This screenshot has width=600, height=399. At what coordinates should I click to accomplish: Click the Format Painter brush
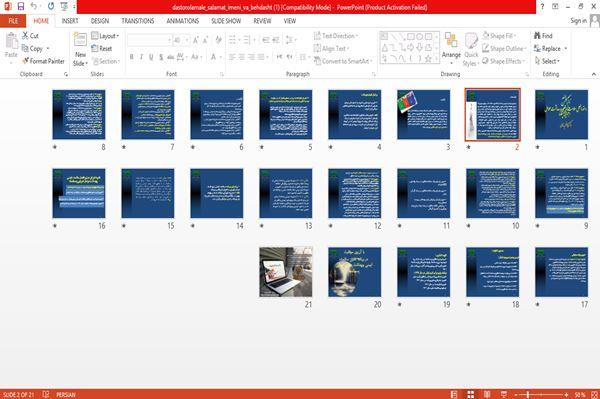point(43,61)
